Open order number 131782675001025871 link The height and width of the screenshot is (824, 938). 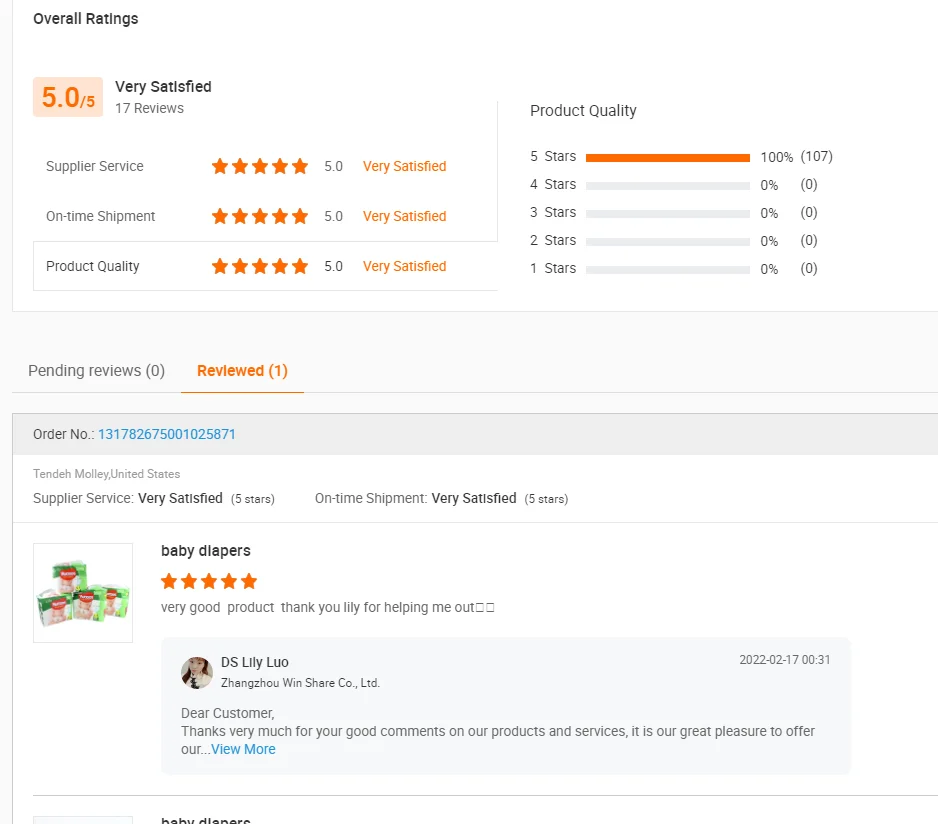(167, 434)
